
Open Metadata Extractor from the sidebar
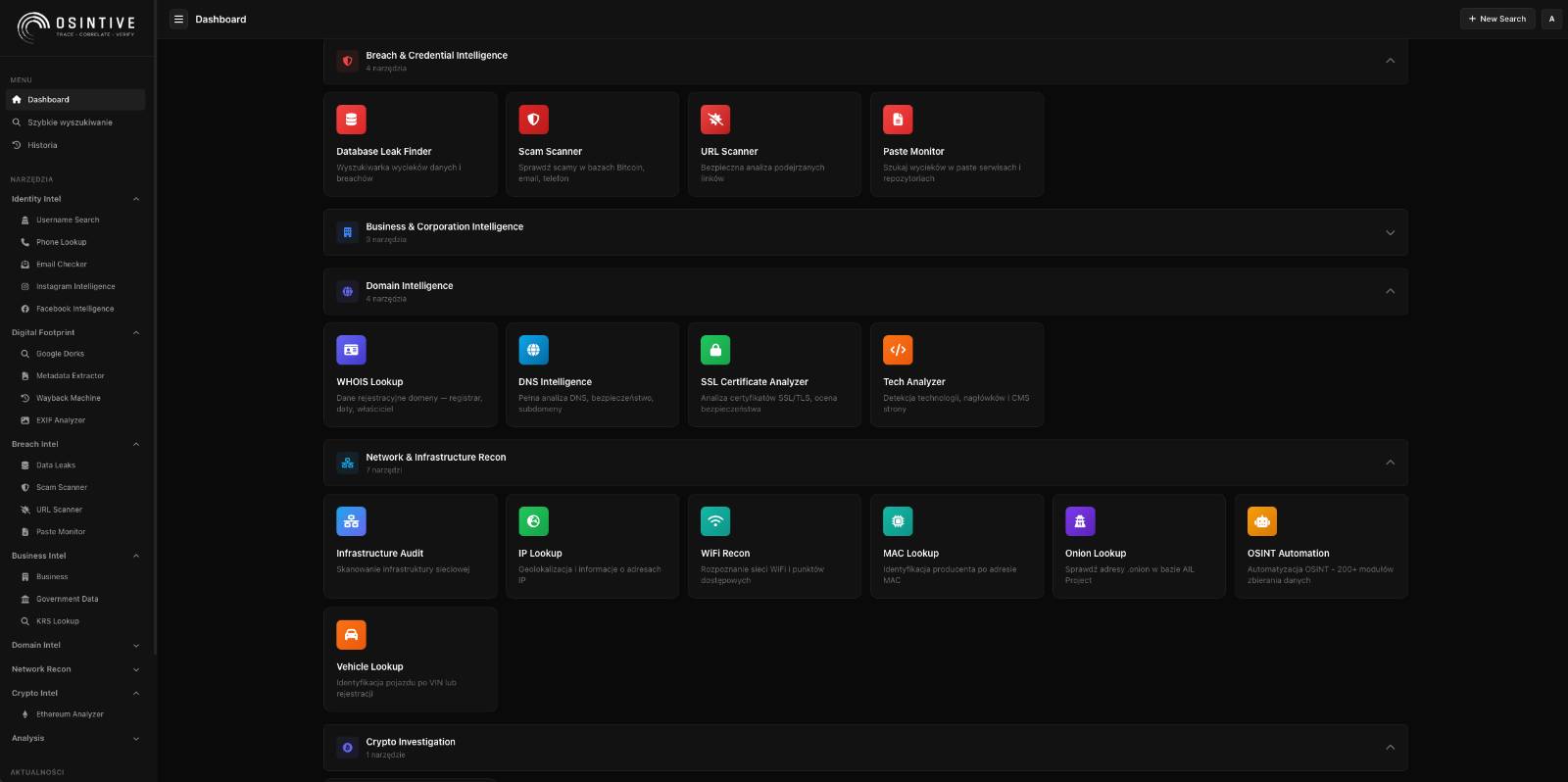tap(80, 375)
